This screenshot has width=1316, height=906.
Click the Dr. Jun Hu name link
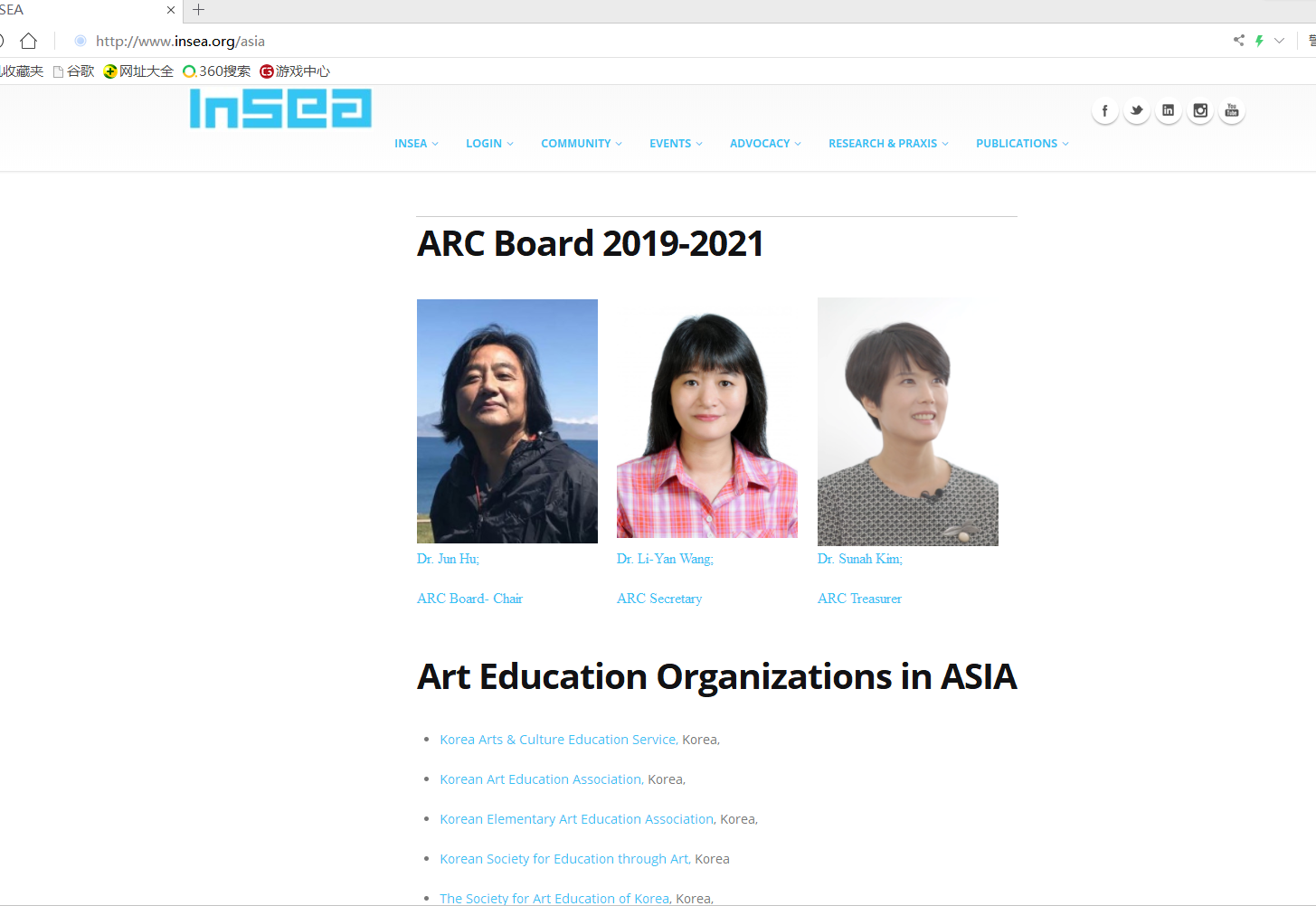tap(448, 559)
